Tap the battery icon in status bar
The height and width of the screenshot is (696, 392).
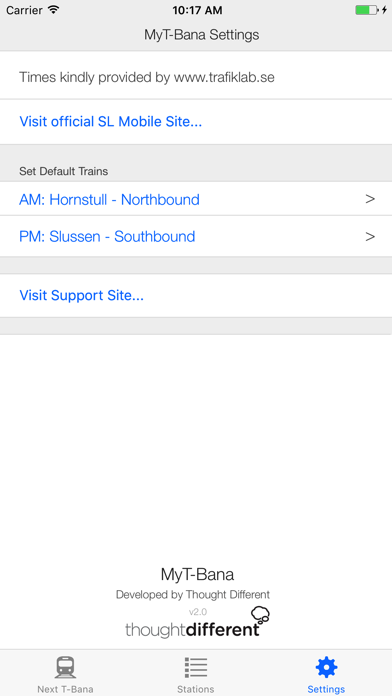pos(366,10)
